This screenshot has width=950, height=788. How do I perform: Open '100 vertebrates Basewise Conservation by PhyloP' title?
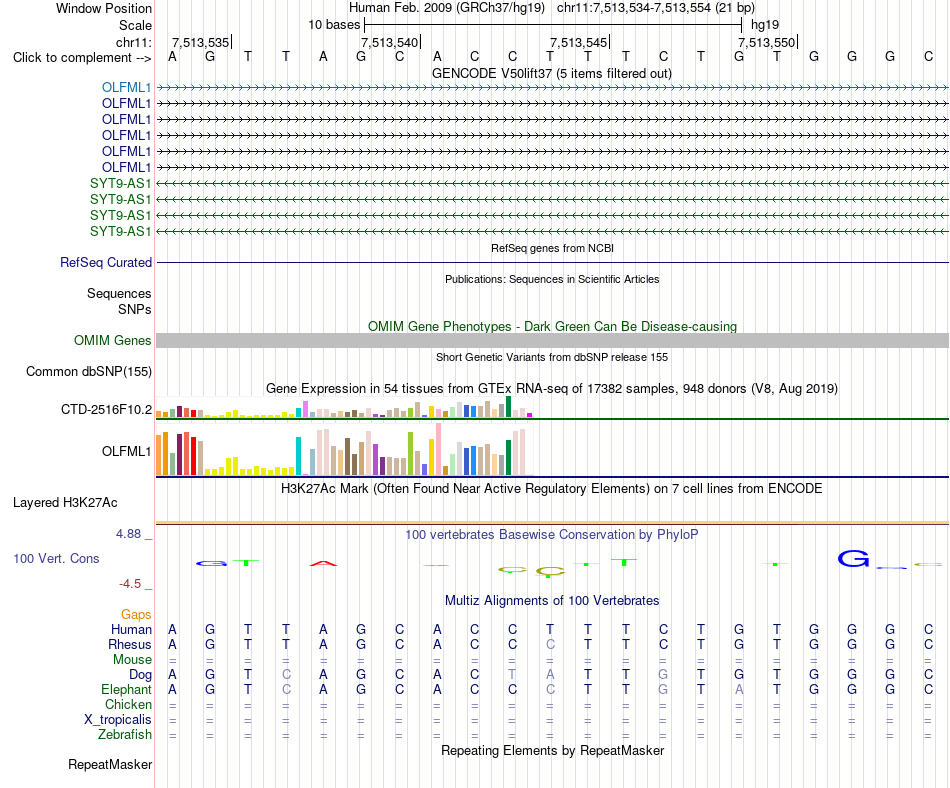(x=551, y=534)
